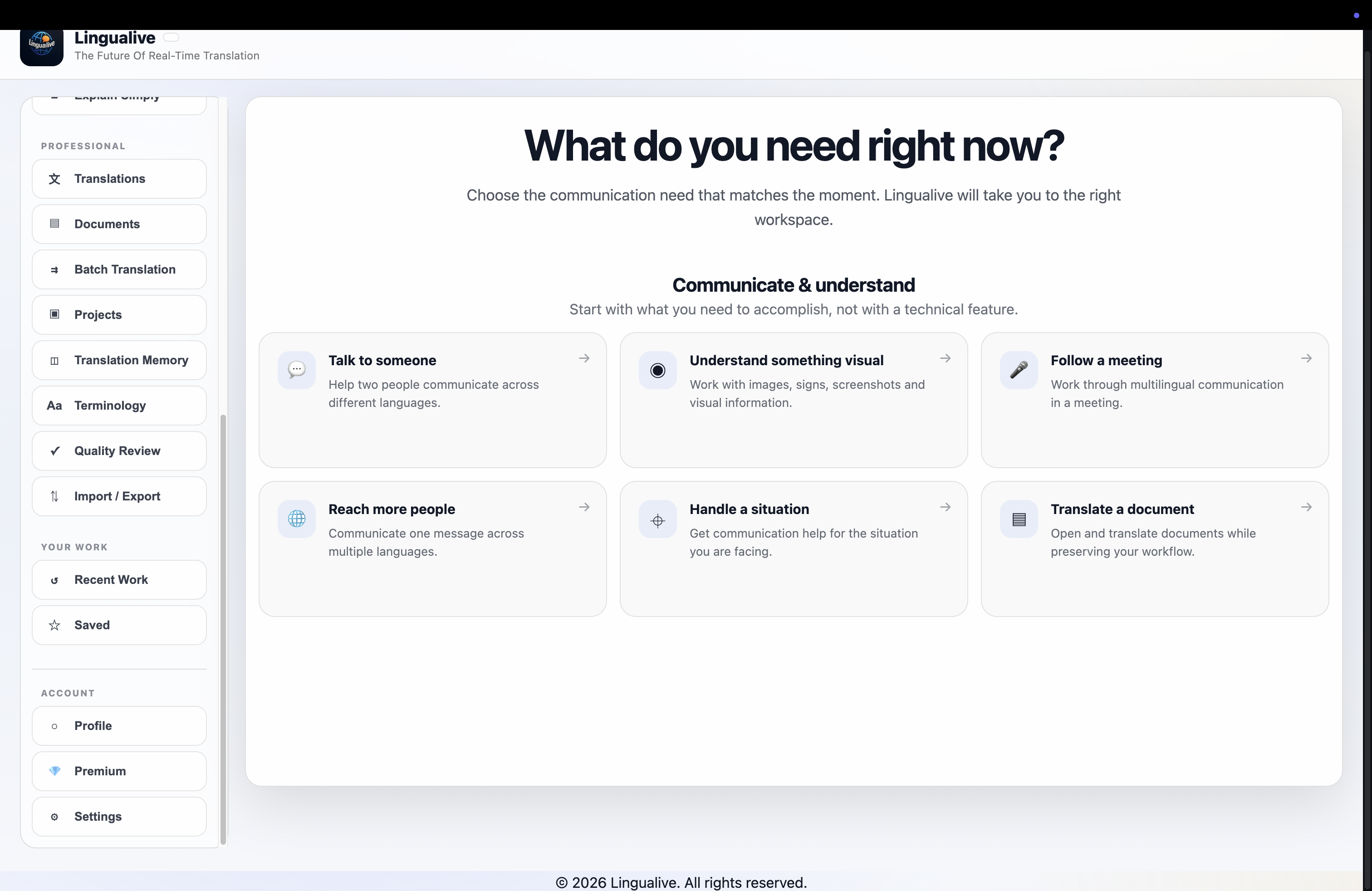Click the globe icon on Reach more people

tap(296, 519)
